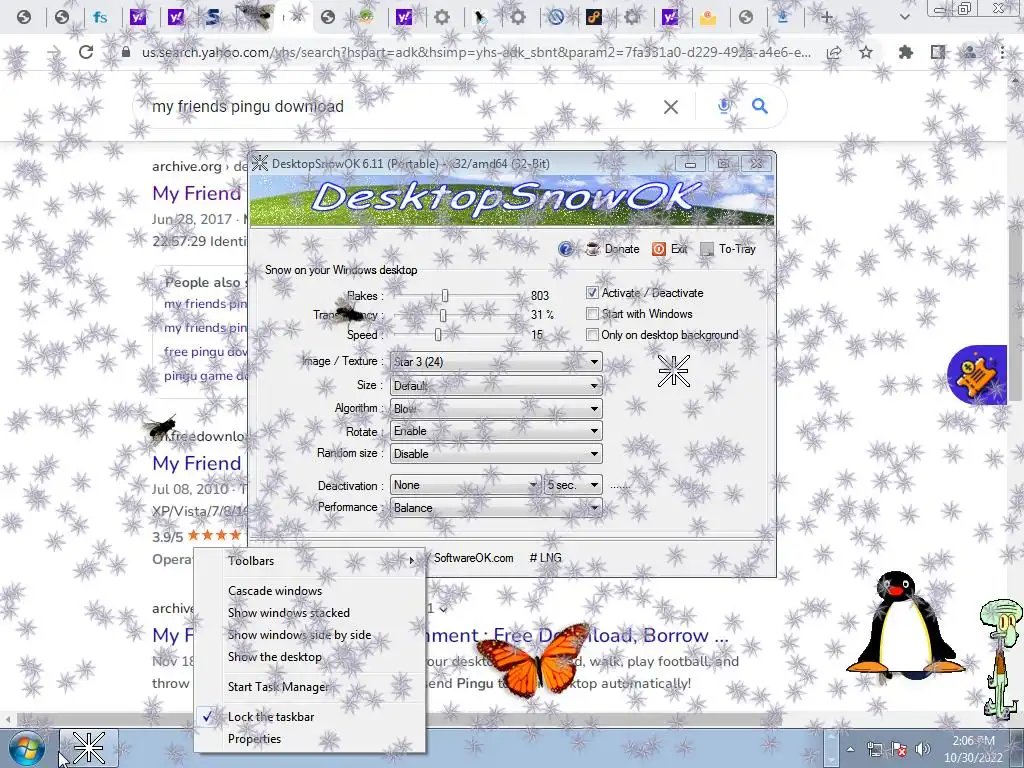Choose Show windows side by side
Screen dimensions: 1024x768
coord(310,635)
